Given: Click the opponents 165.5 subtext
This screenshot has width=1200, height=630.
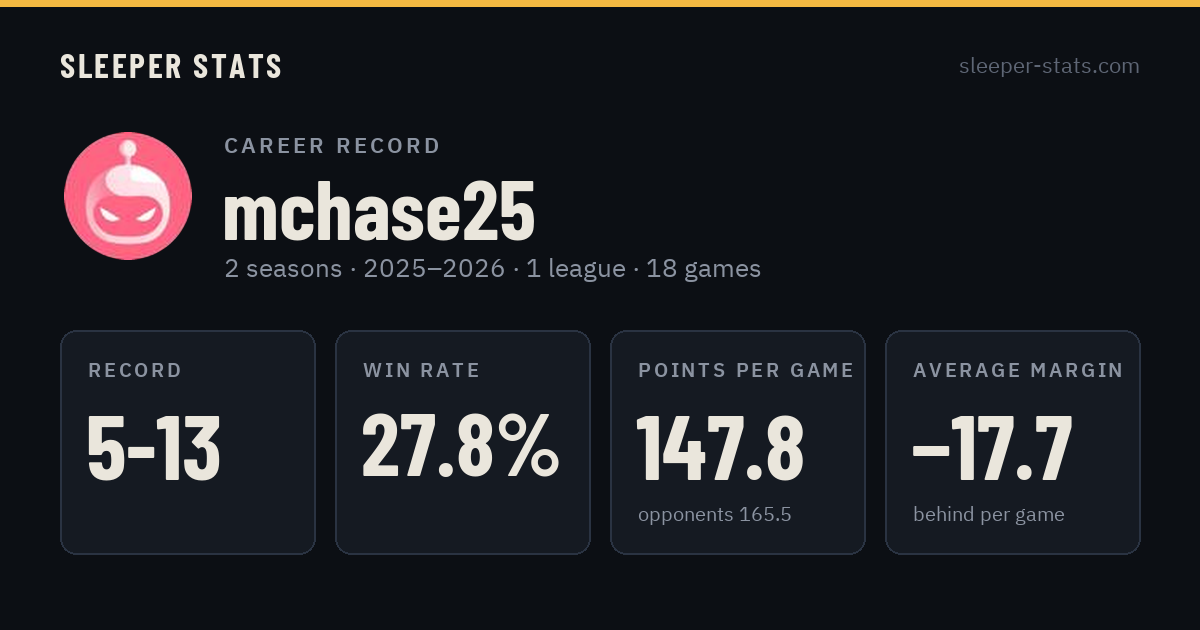Looking at the screenshot, I should [x=714, y=515].
